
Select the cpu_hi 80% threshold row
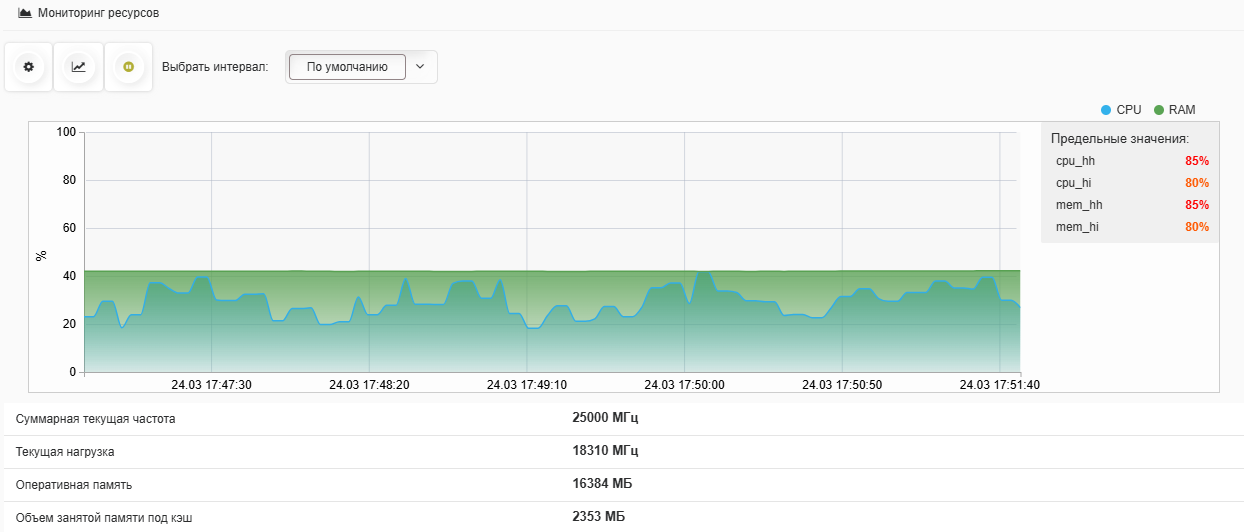tap(1132, 183)
